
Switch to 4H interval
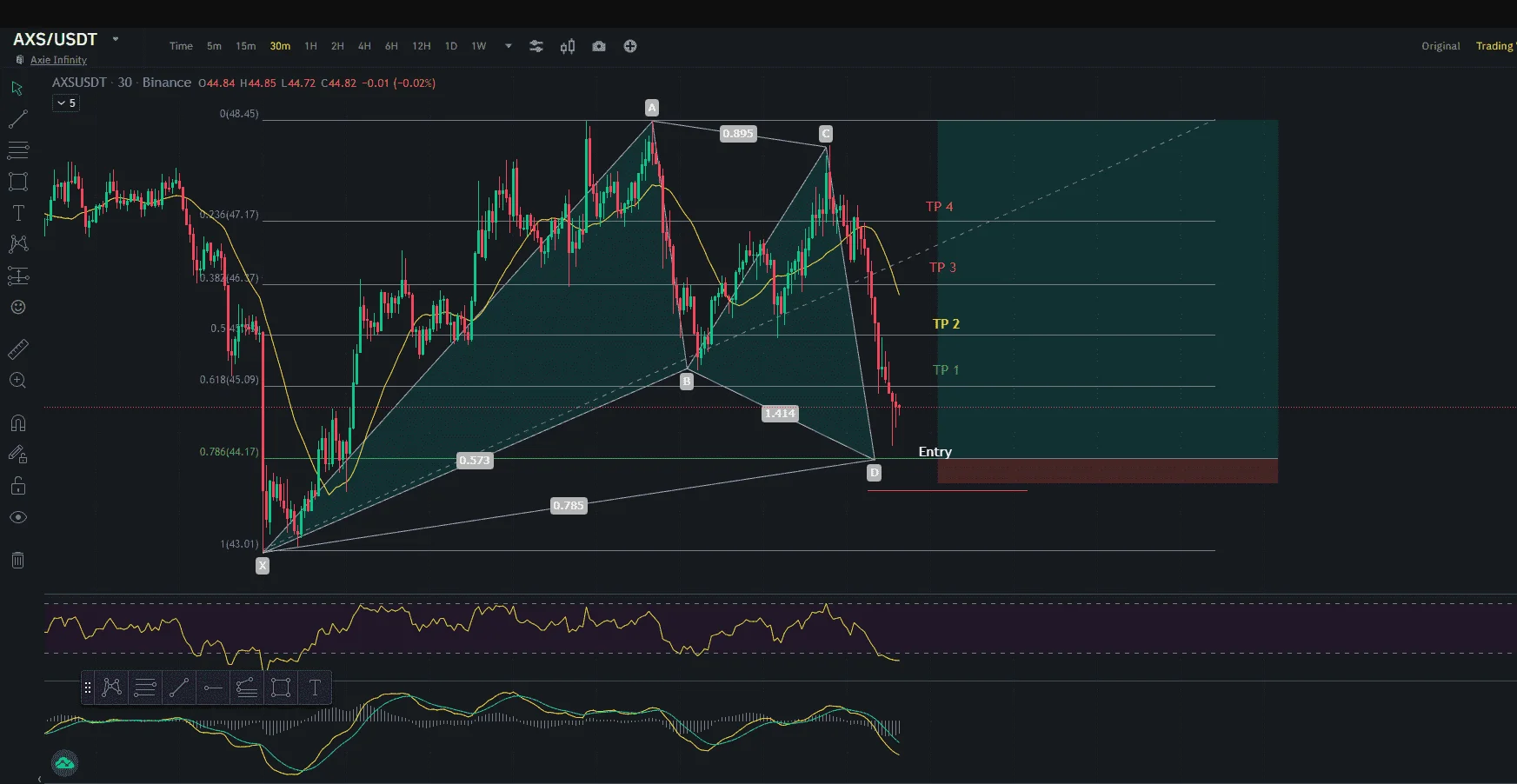364,46
